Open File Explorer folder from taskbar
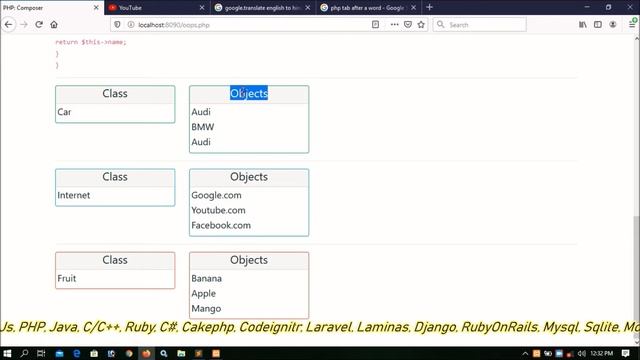This screenshot has width=640, height=360. click(181, 353)
